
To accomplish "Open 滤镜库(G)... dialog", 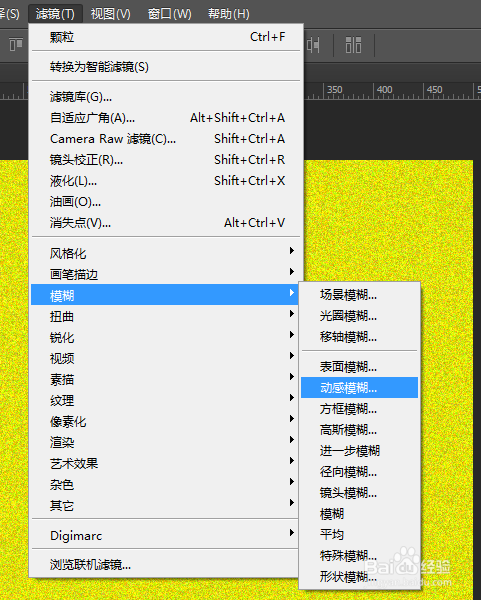I will (x=165, y=97).
